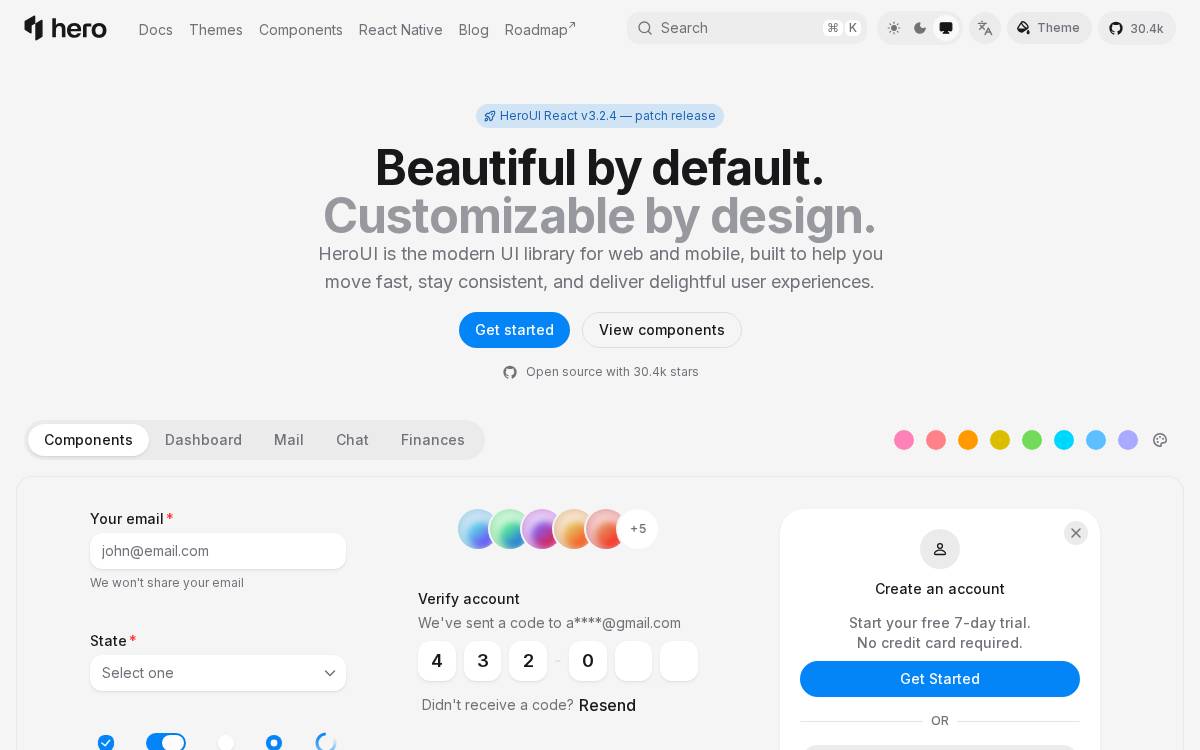
Task: Open GitHub repo with 30.4k stars
Action: 1136,28
